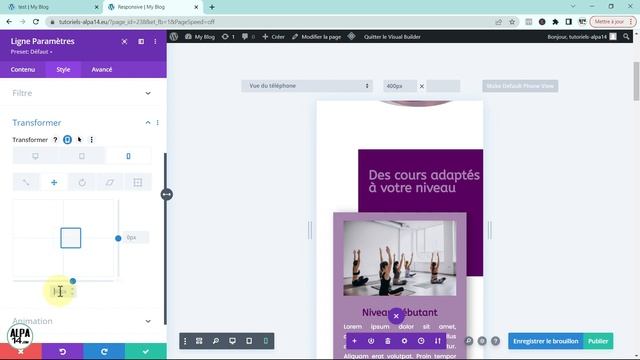Click the portability import export arrows
This screenshot has width=640, height=360.
(x=438, y=341)
